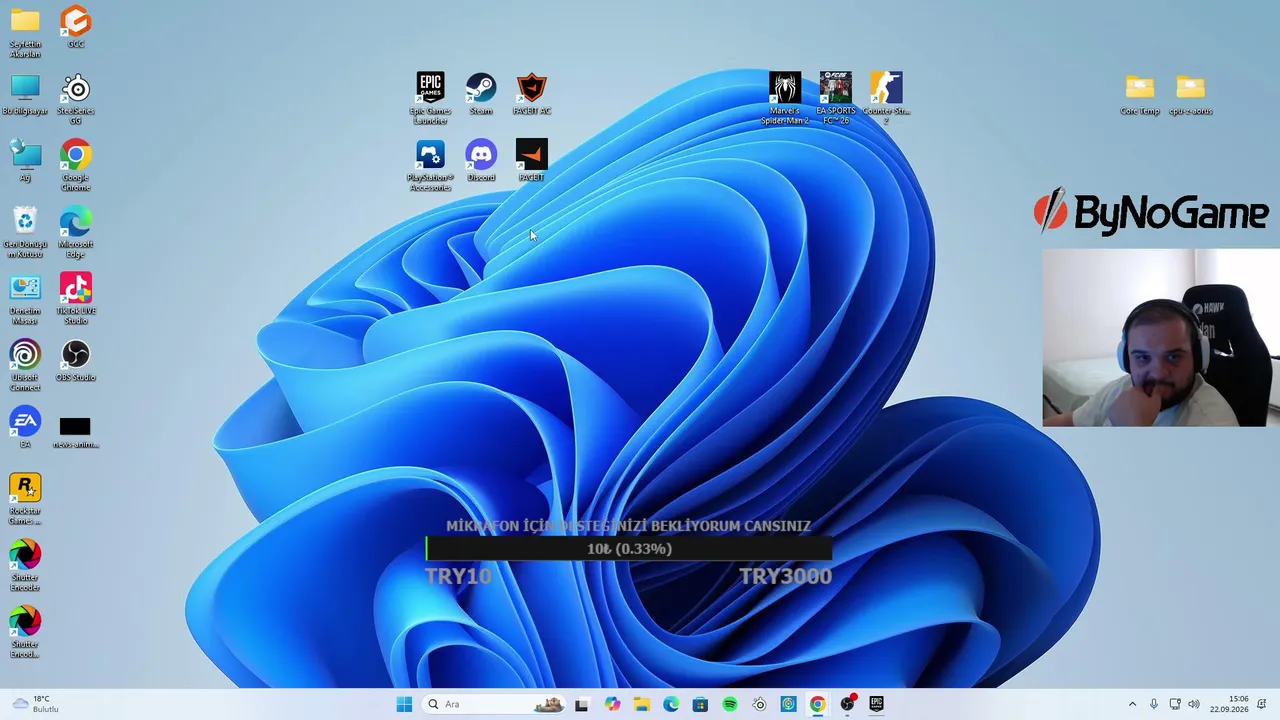Select the GCC desktop icon

[x=76, y=27]
